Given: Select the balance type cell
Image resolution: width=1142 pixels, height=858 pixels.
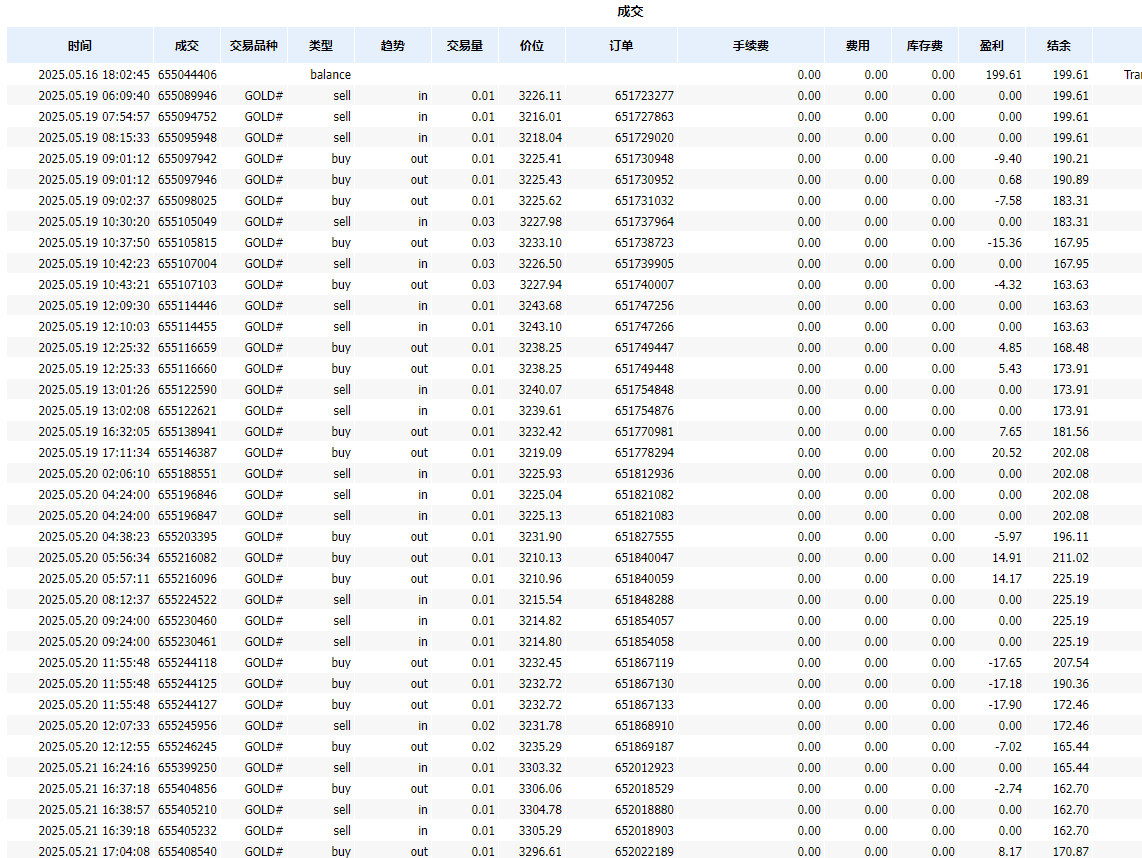Looking at the screenshot, I should tap(330, 74).
